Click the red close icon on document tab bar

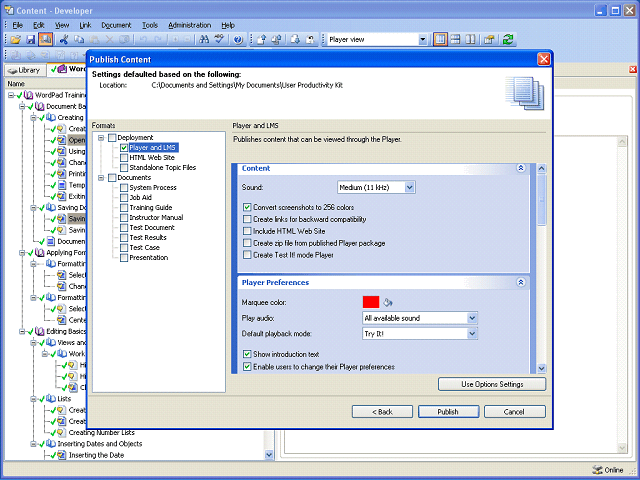coord(633,69)
